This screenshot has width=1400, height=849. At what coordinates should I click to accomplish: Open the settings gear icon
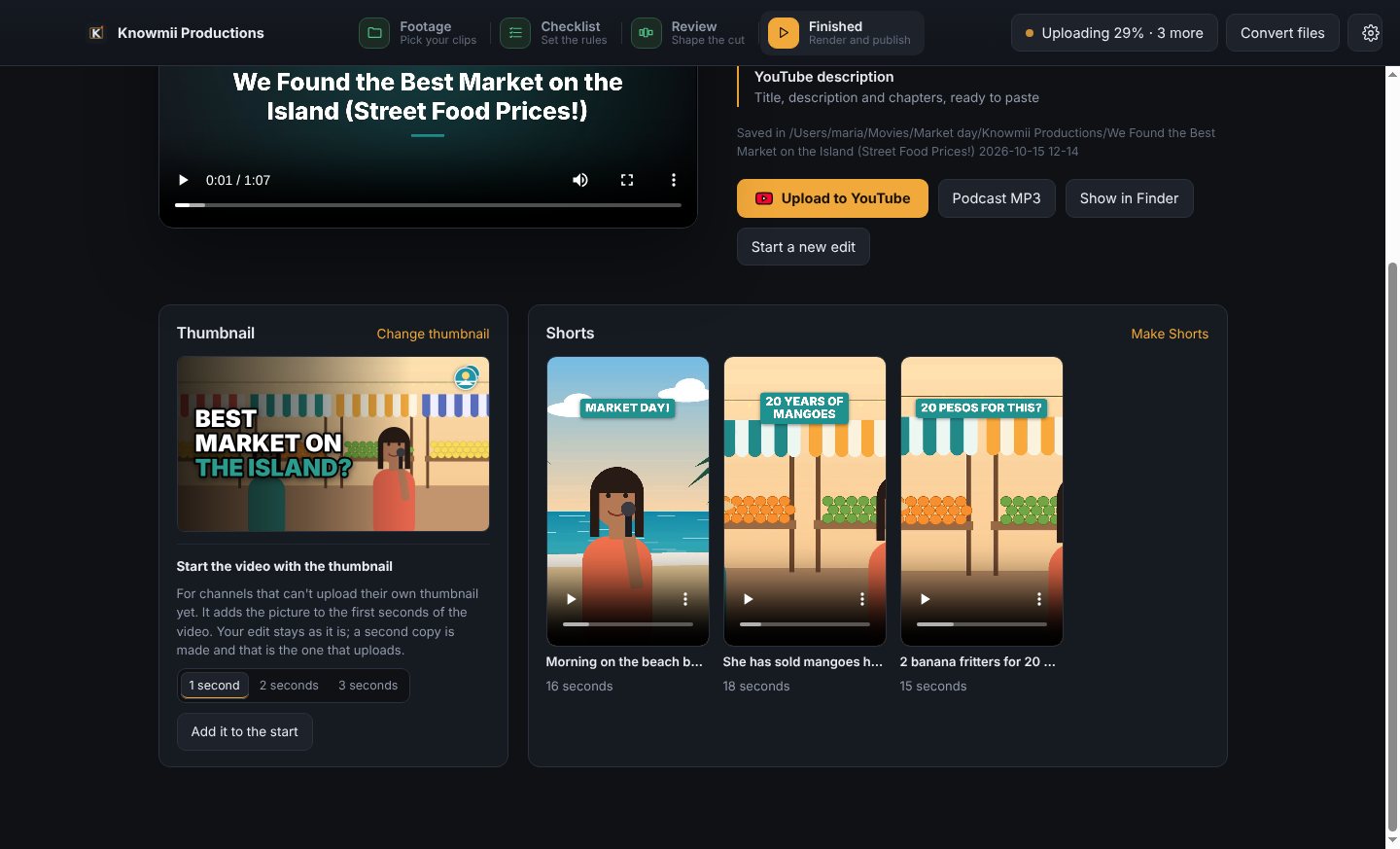[x=1370, y=33]
